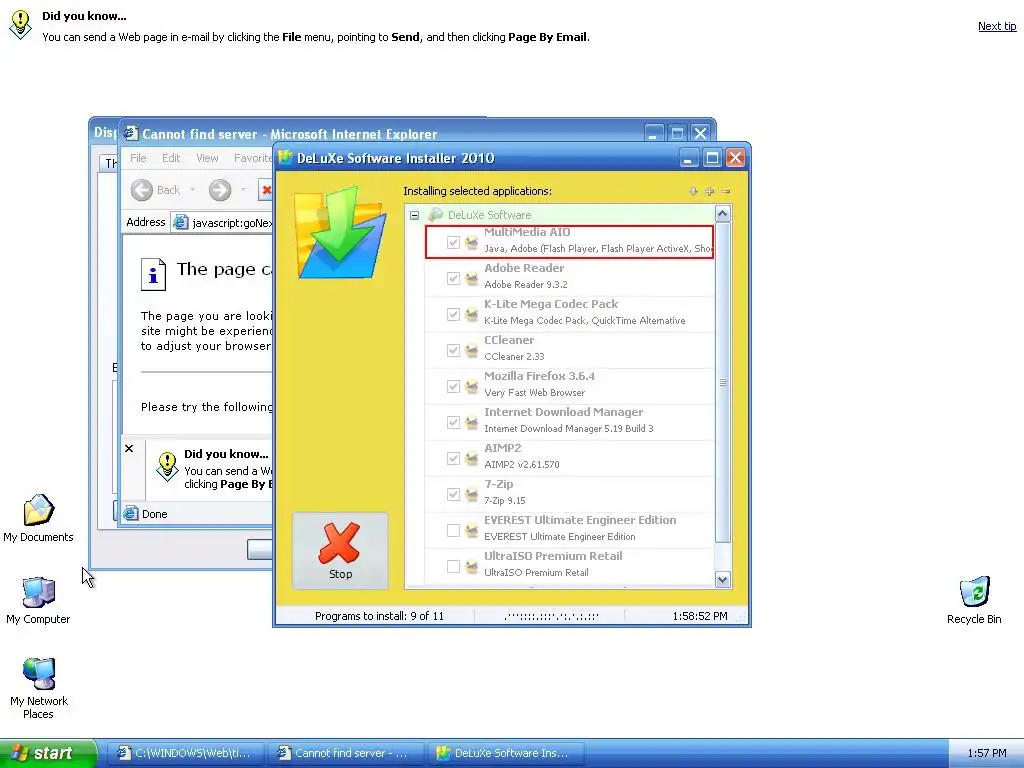Open the Windows start menu
This screenshot has width=1024, height=768.
point(47,753)
